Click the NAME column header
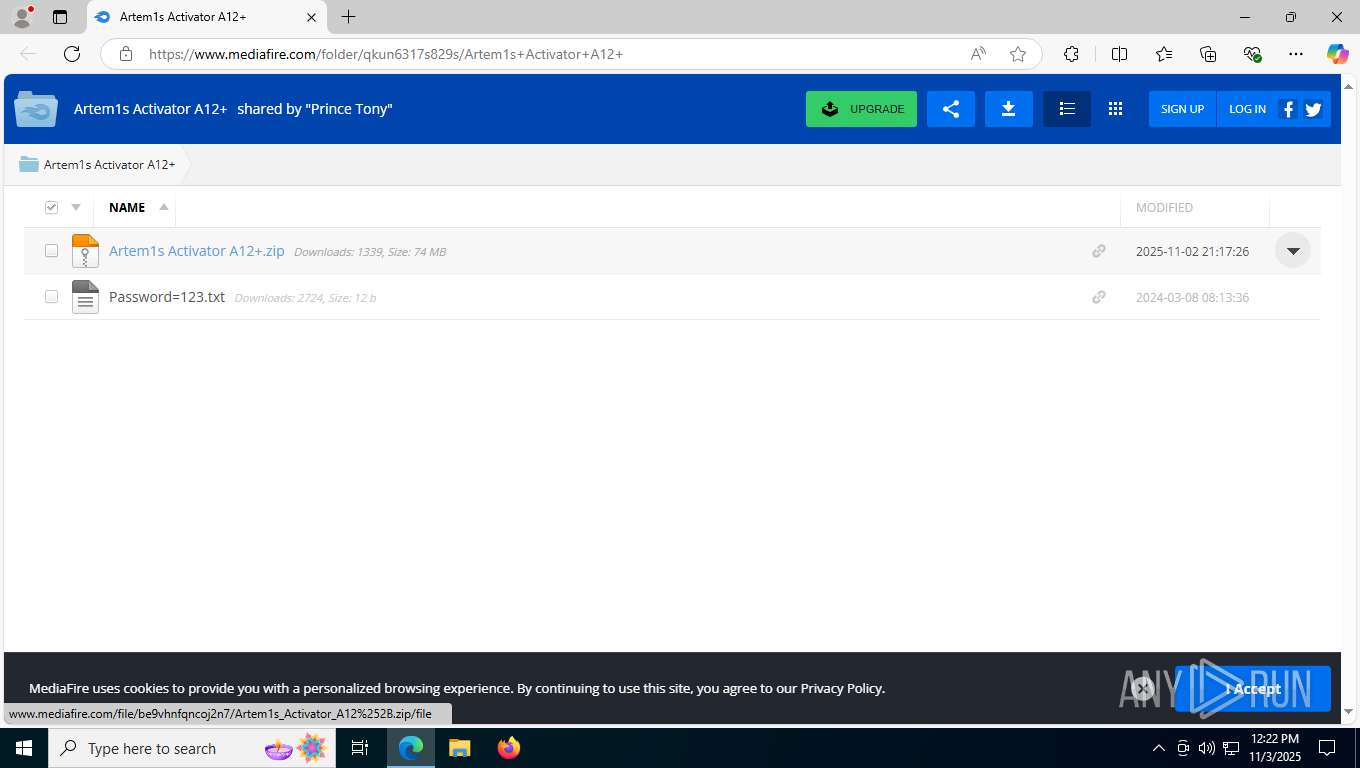 pyautogui.click(x=127, y=207)
